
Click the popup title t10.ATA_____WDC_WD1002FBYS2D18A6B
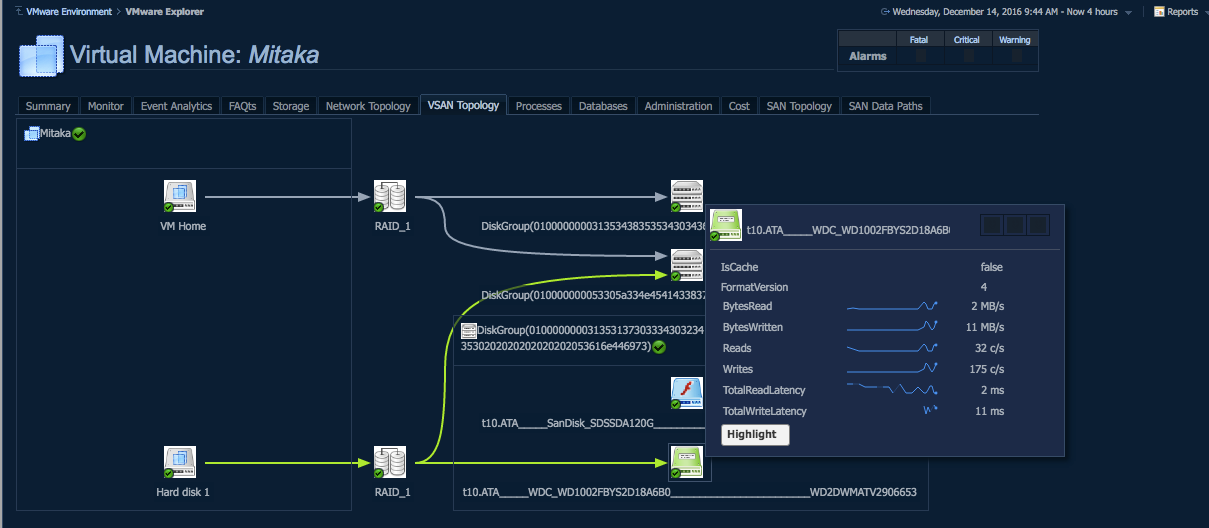click(x=848, y=230)
